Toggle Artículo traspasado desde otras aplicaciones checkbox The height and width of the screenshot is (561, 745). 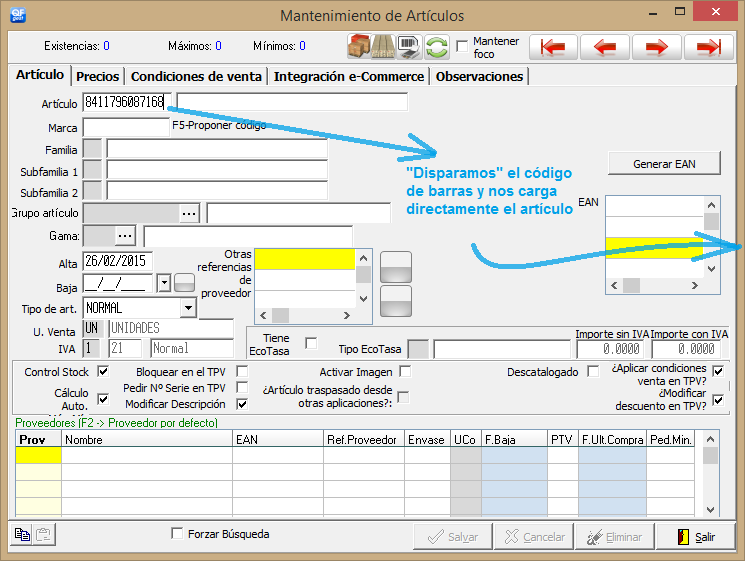coord(403,397)
